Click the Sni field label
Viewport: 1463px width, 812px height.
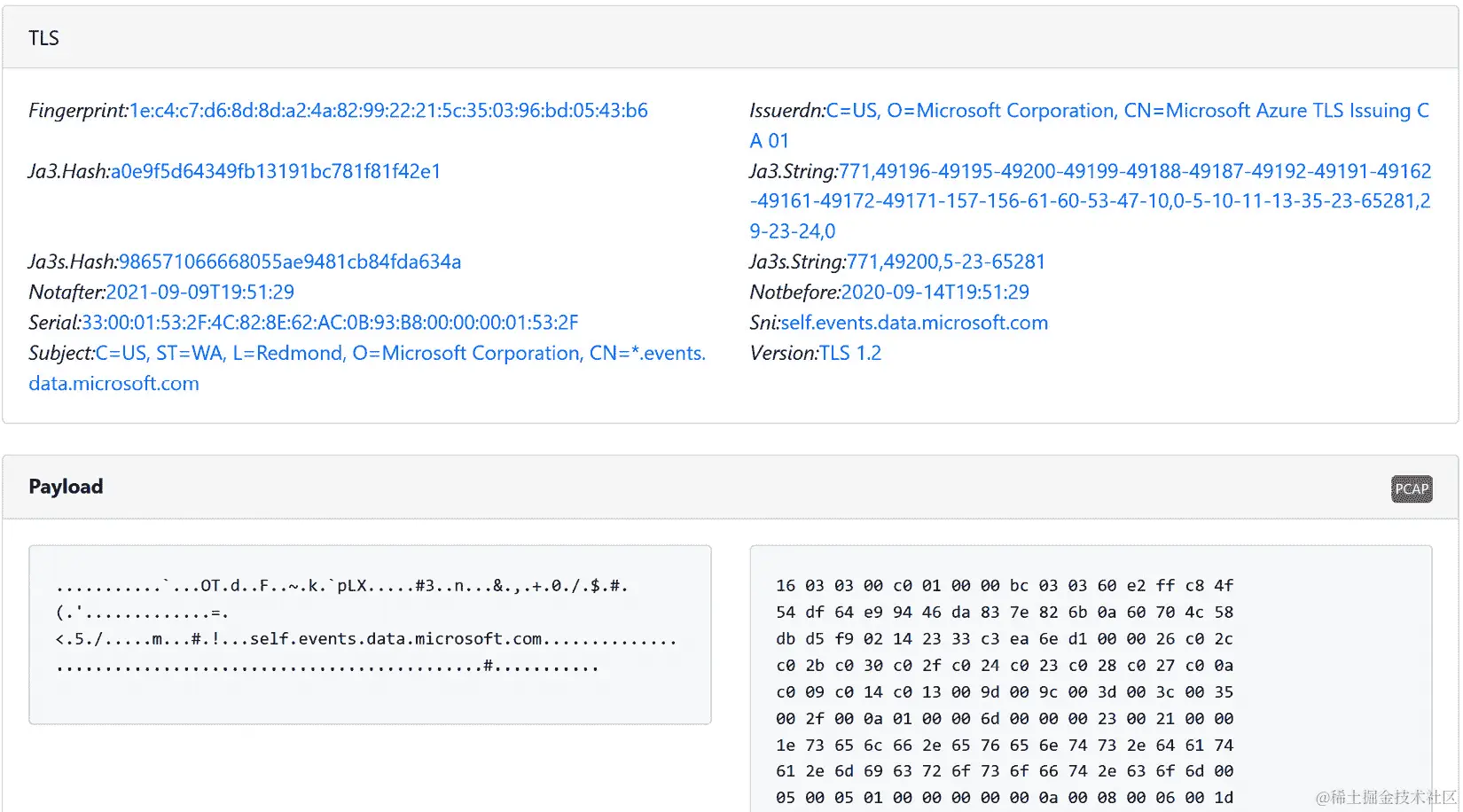tap(764, 322)
